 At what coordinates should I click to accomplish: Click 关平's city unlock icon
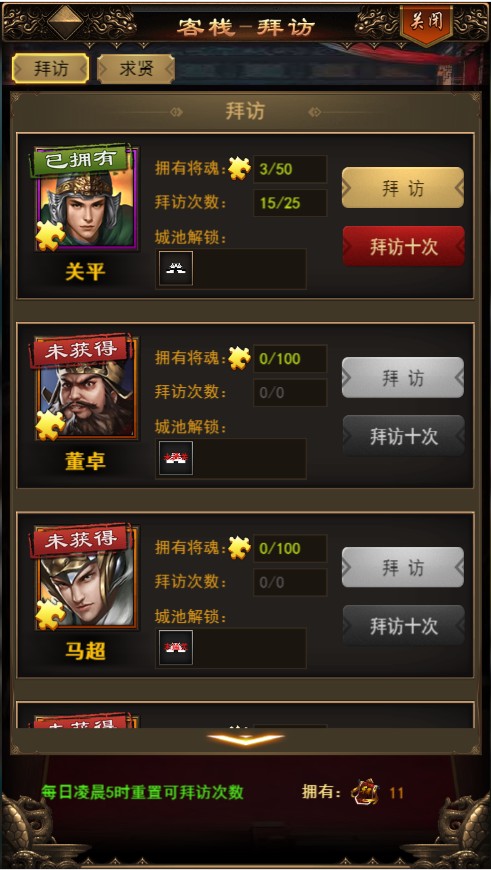pos(176,269)
